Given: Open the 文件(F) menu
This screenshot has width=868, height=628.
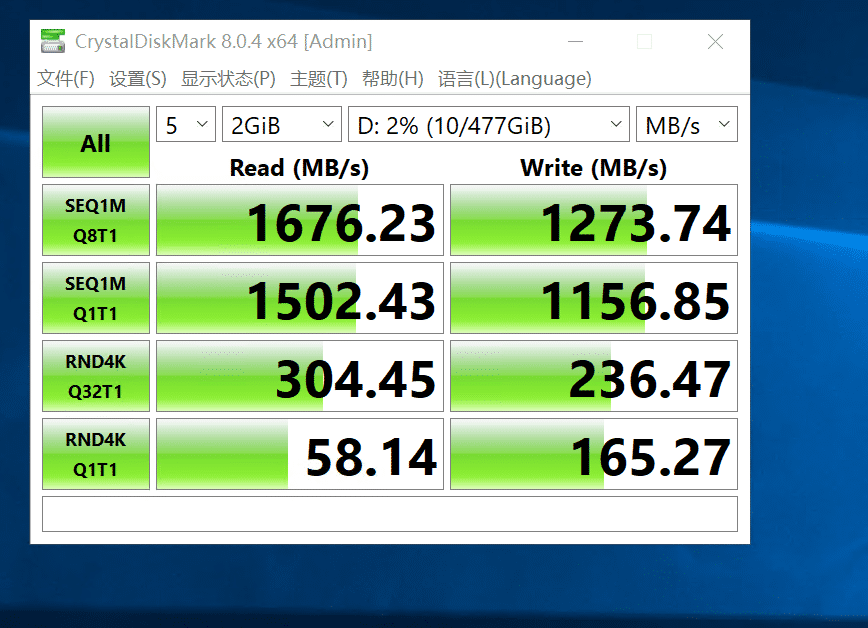Looking at the screenshot, I should tap(66, 79).
